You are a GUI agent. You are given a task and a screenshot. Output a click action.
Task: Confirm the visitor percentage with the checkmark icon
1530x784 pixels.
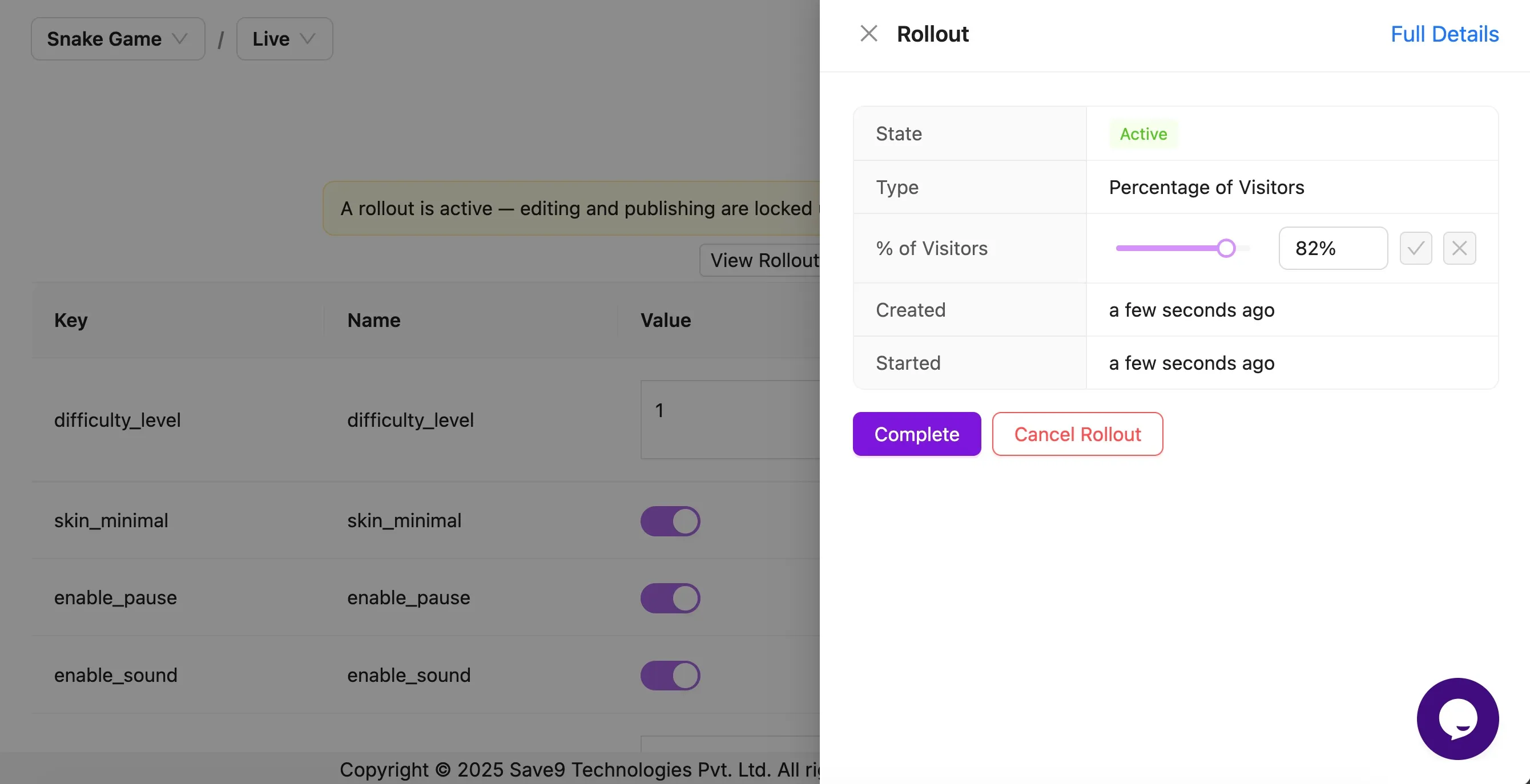click(1415, 248)
